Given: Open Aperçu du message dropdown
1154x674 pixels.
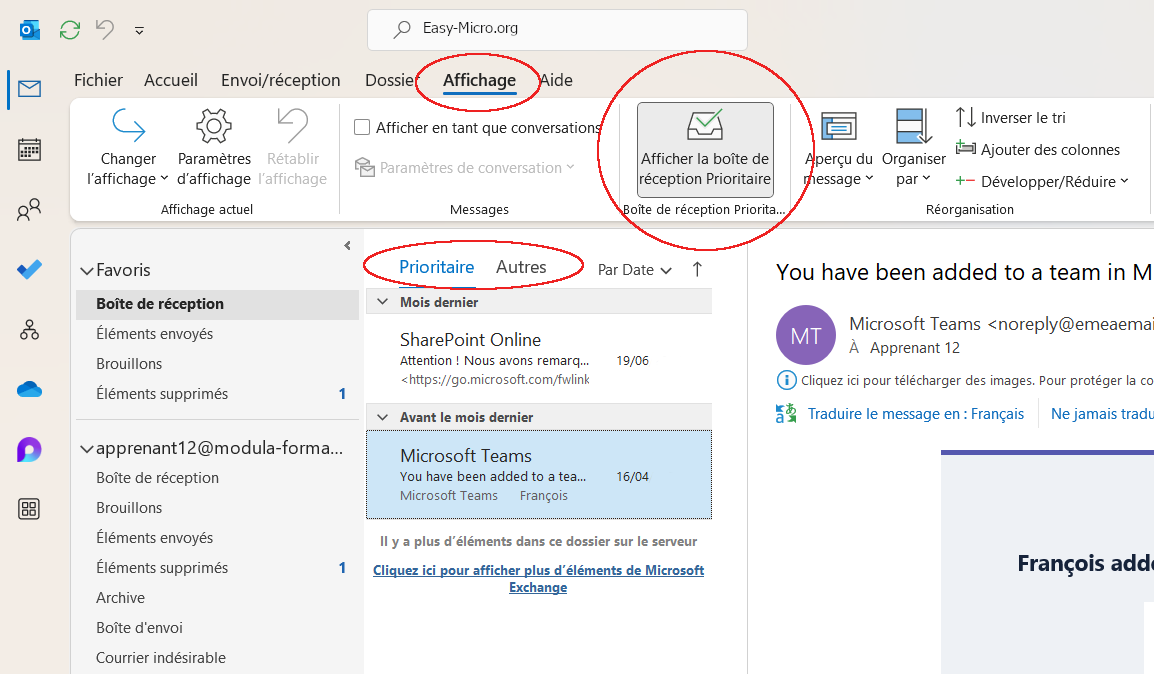Looking at the screenshot, I should point(839,148).
